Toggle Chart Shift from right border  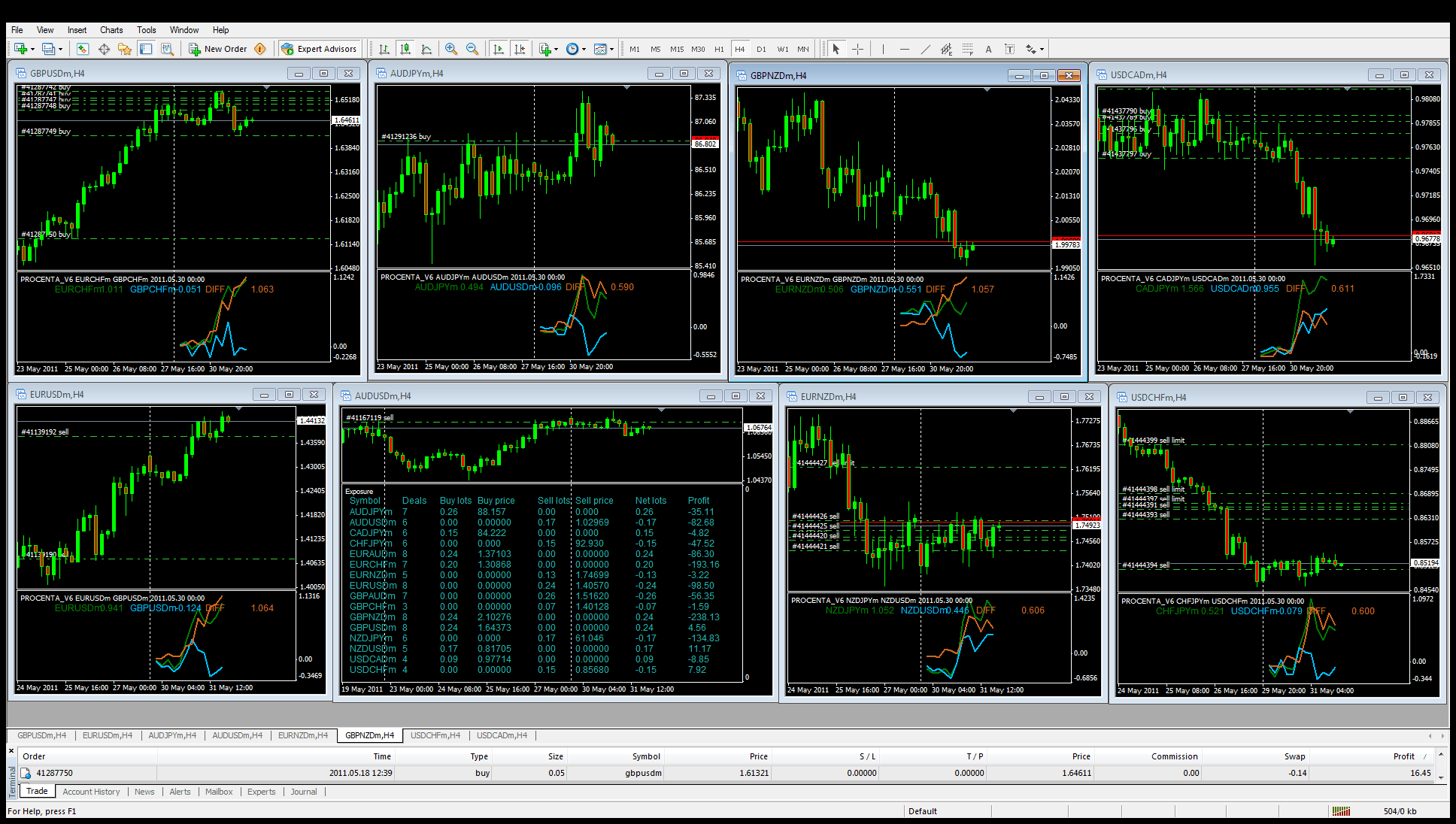519,49
